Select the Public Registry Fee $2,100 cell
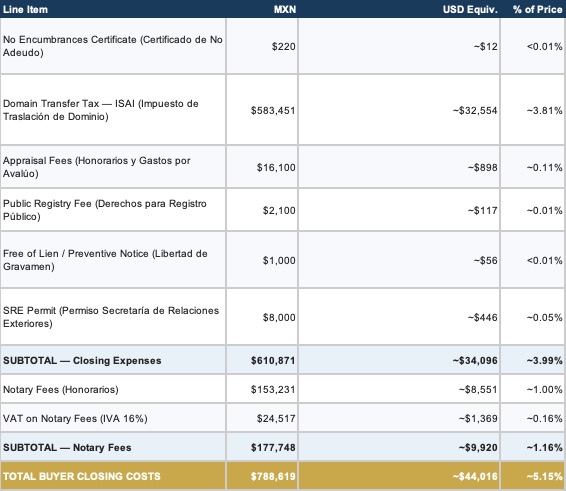Image resolution: width=566 pixels, height=491 pixels. click(279, 210)
